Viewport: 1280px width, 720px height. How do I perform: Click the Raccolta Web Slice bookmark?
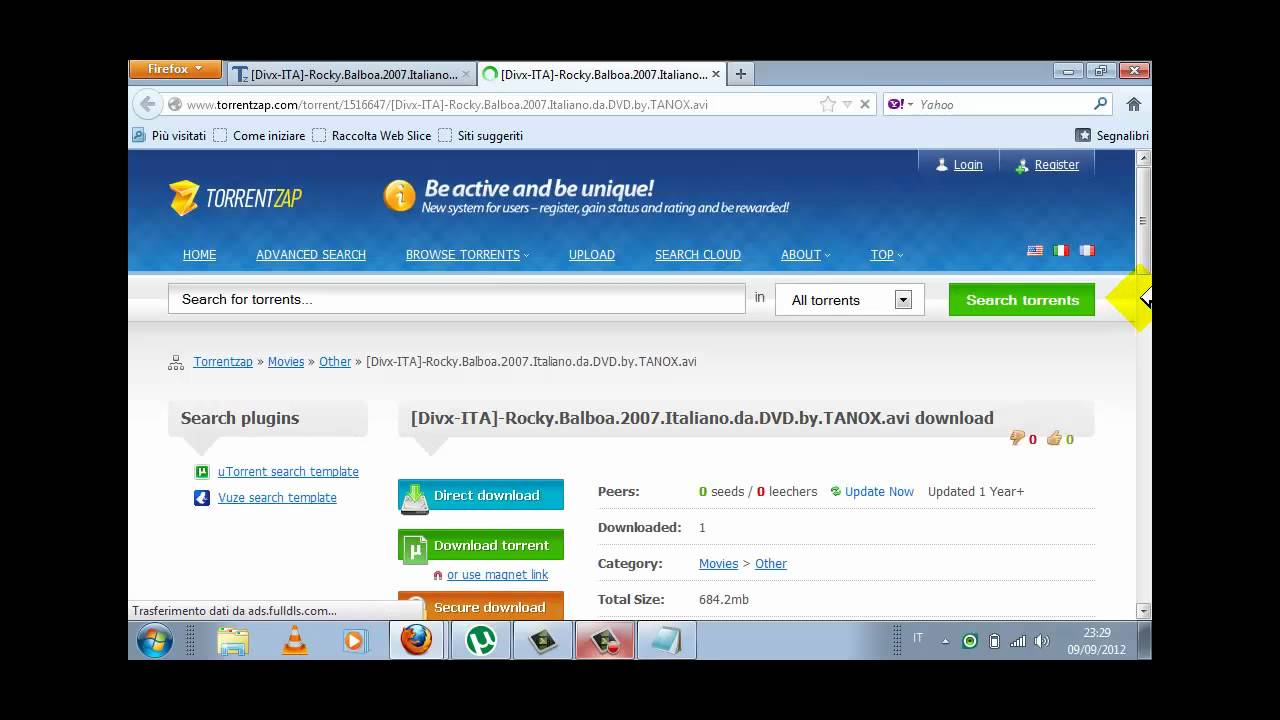[x=372, y=136]
